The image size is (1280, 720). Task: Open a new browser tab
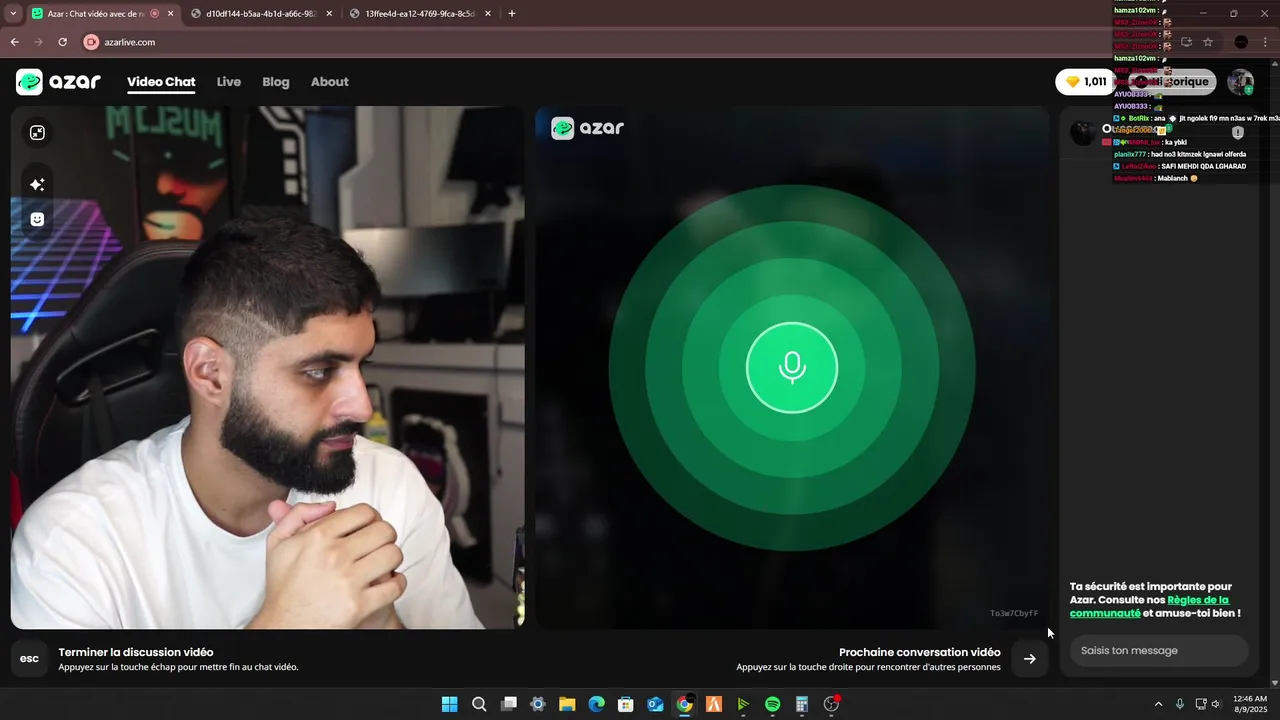(x=512, y=14)
